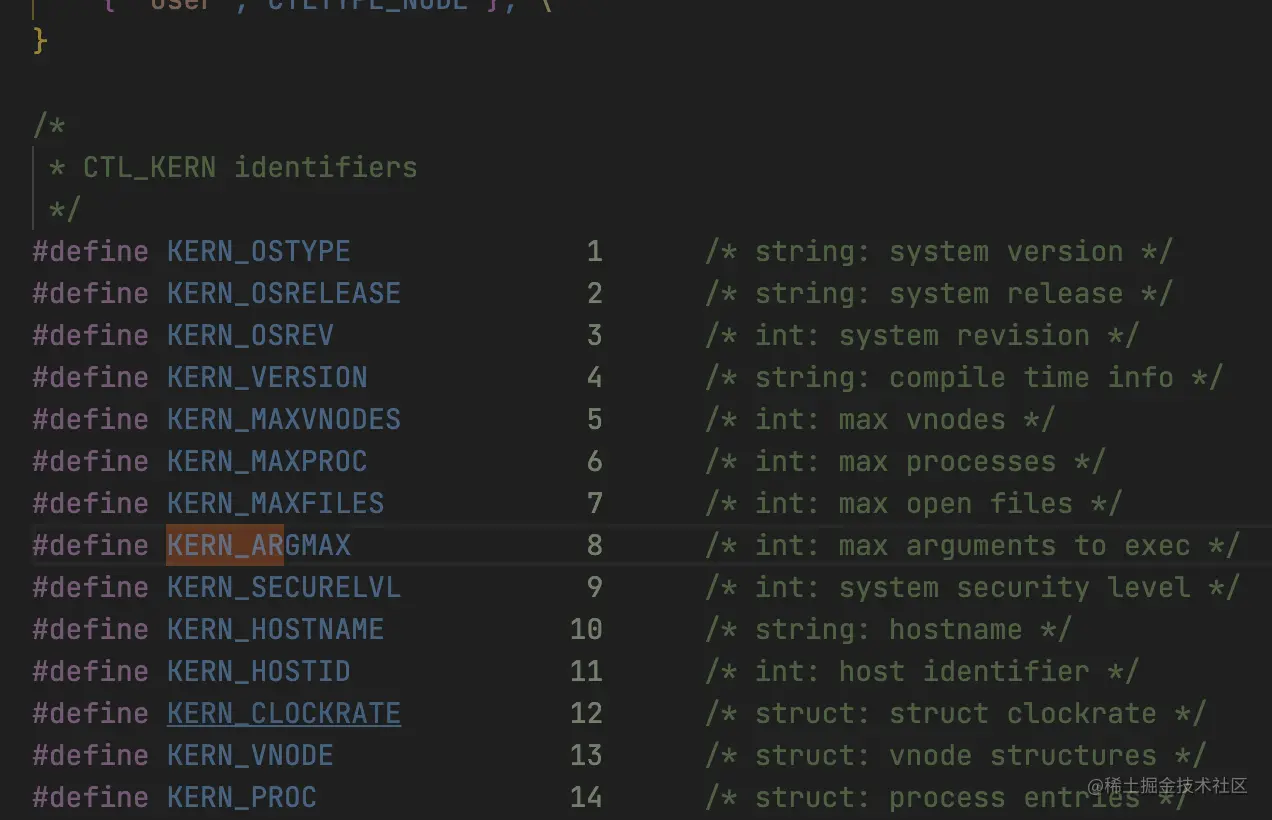This screenshot has width=1272, height=820.
Task: Click the comment 'int: host identifier'
Action: 922,671
